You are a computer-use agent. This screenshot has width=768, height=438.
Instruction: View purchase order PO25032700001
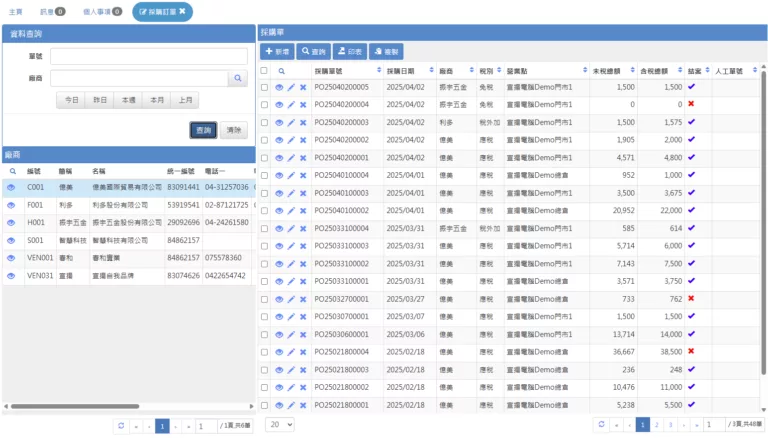coord(279,299)
